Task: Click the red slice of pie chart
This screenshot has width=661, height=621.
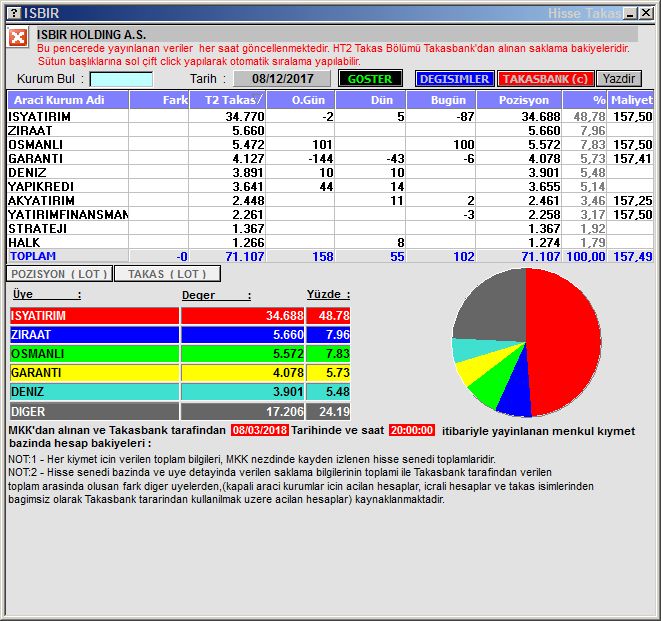Action: pyautogui.click(x=565, y=341)
